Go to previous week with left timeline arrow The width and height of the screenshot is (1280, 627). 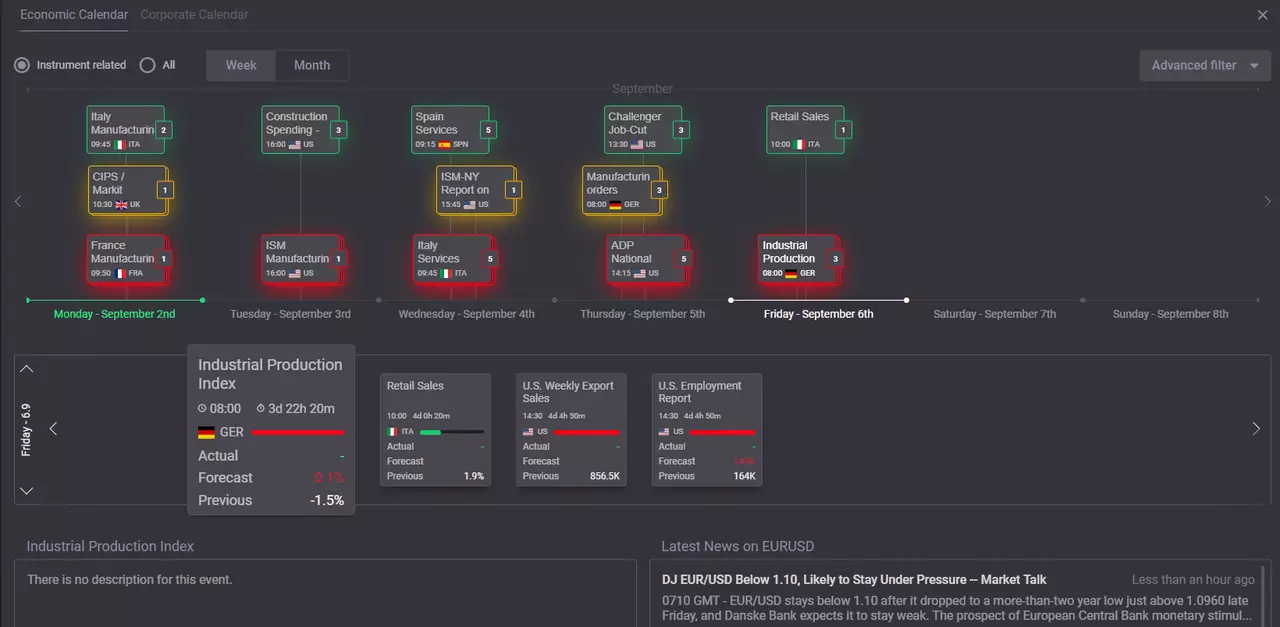click(17, 202)
